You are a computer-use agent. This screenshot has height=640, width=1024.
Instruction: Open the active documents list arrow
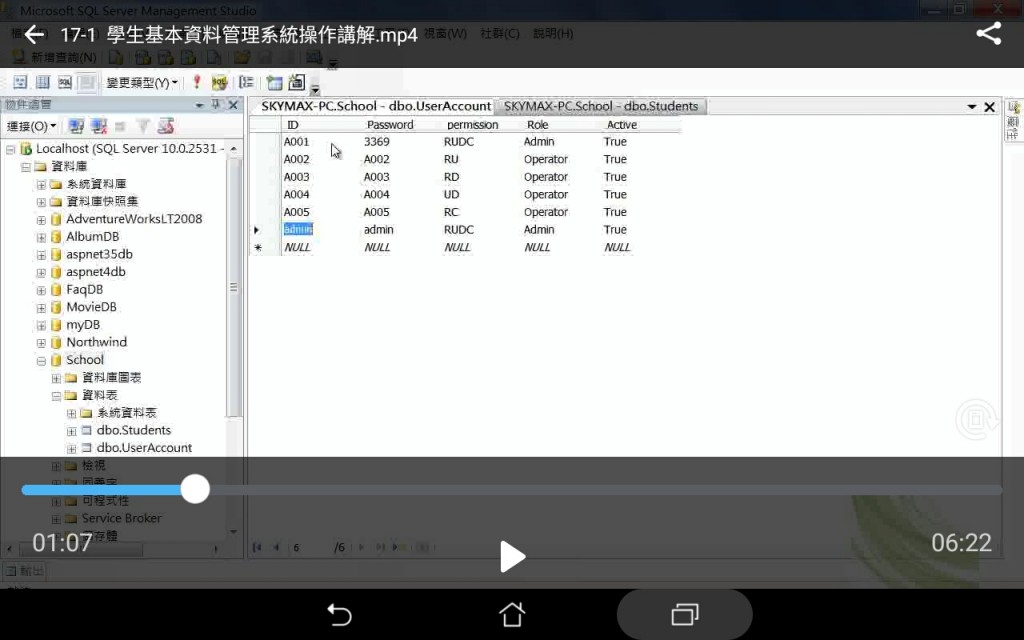pos(972,106)
